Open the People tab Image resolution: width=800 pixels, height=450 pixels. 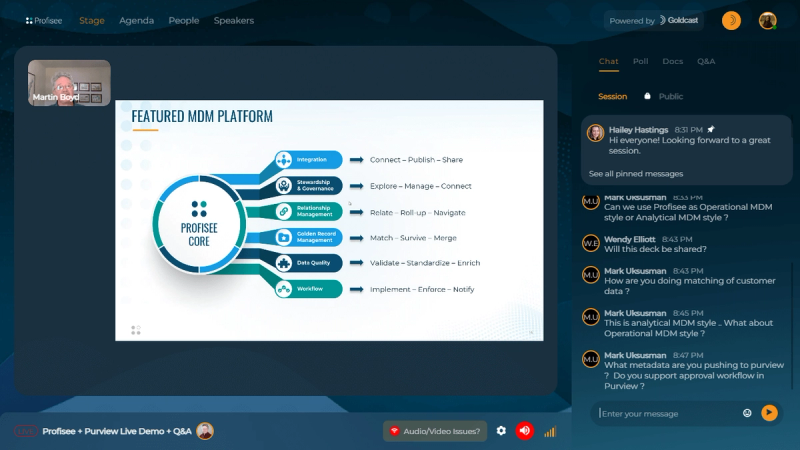[184, 21]
